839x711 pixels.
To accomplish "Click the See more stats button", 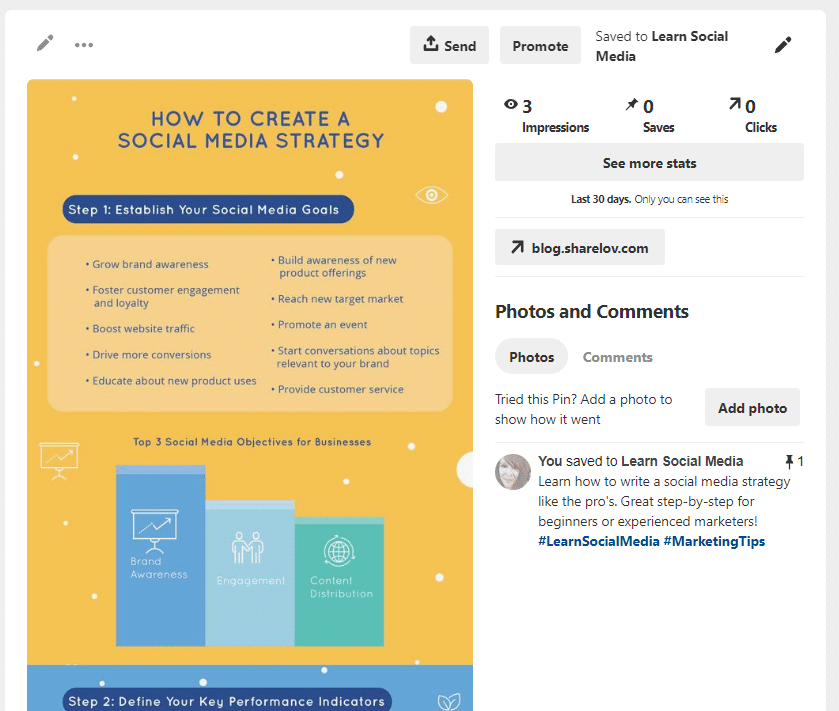I will point(649,162).
